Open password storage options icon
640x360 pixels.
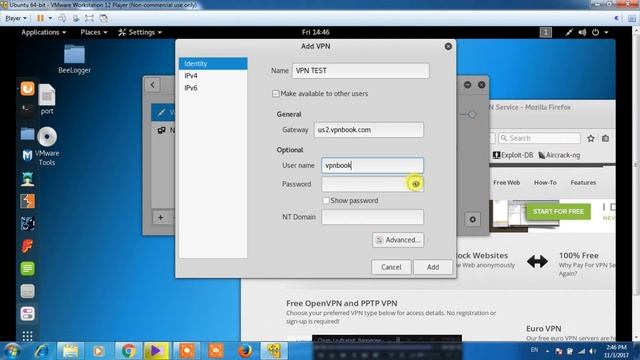(415, 184)
